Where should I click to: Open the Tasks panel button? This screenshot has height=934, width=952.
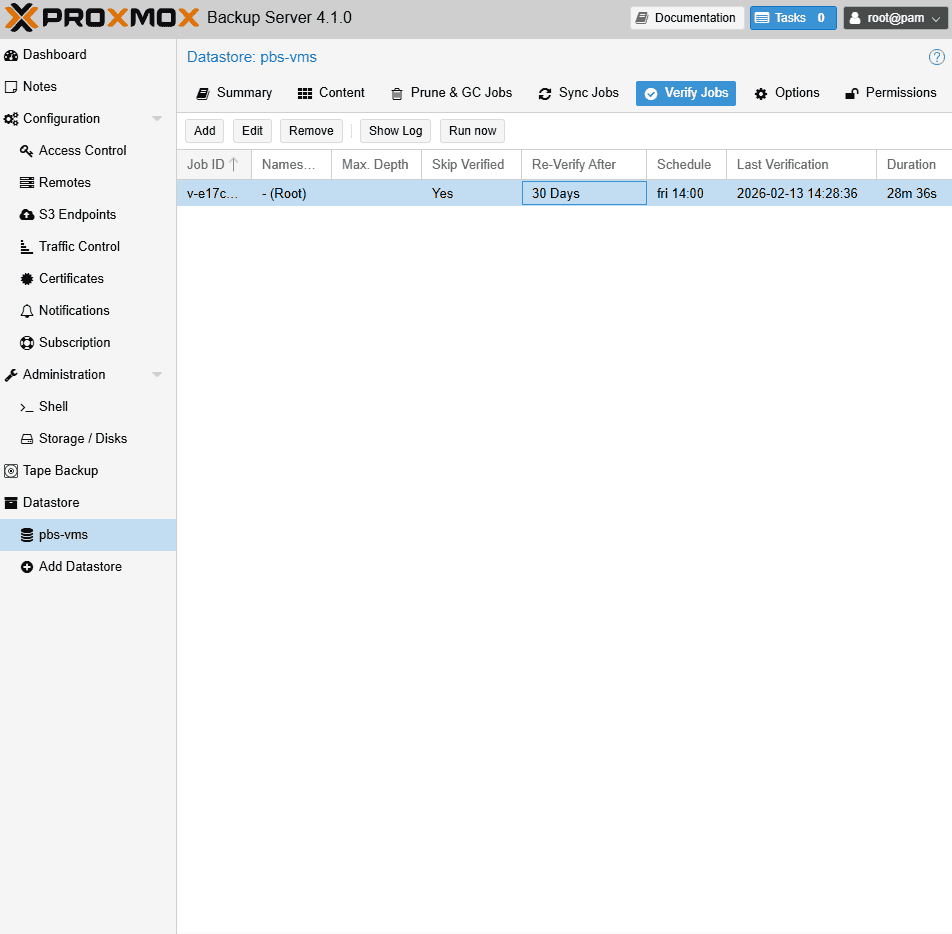click(792, 18)
